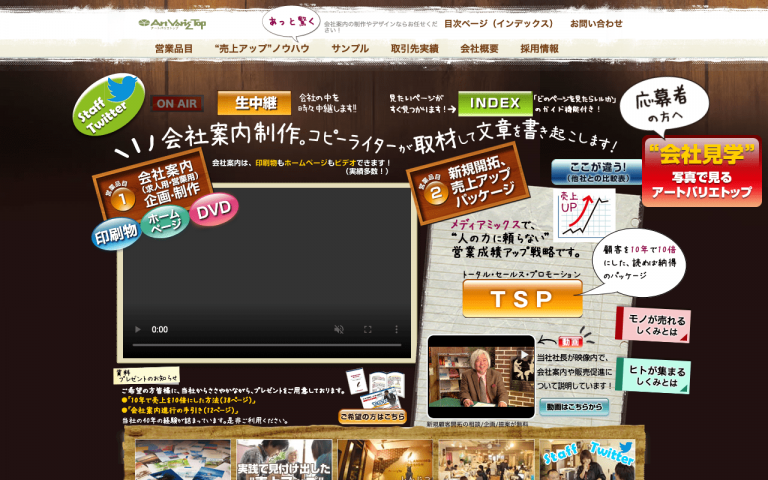Open the "売上アップ"ノウハウ menu
This screenshot has width=768, height=480.
click(262, 48)
